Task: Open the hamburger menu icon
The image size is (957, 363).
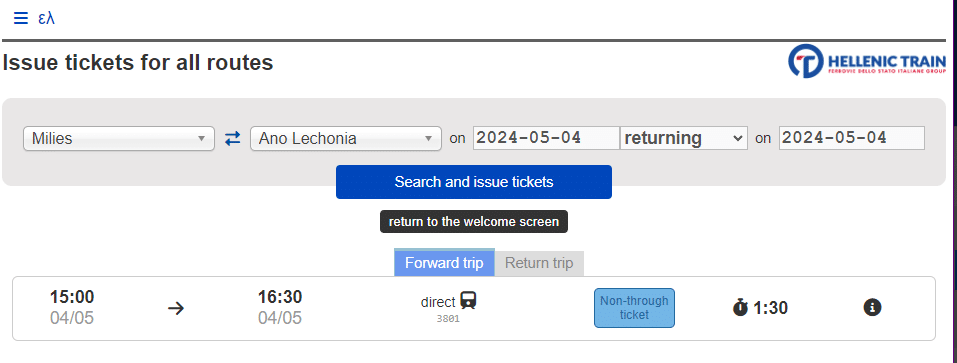Action: pos(20,18)
